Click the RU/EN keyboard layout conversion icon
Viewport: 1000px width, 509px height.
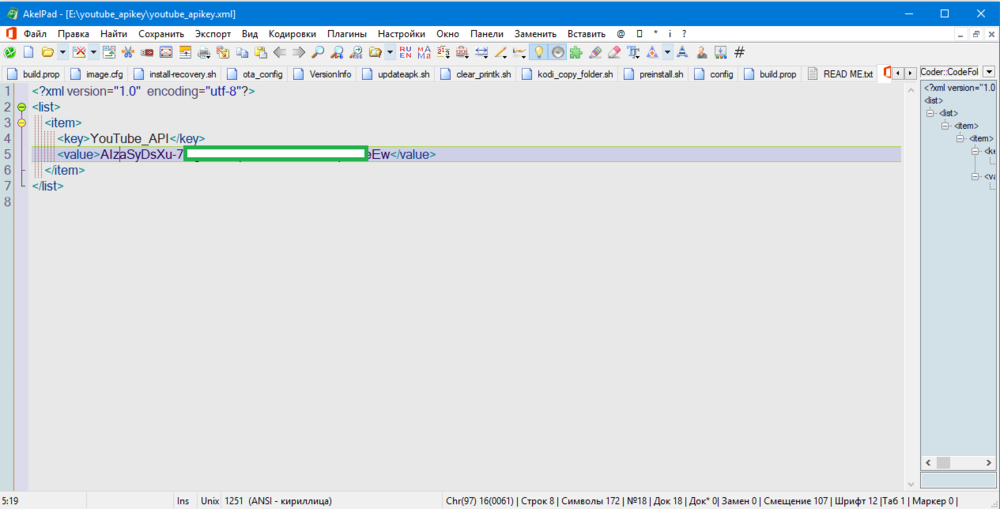[405, 52]
